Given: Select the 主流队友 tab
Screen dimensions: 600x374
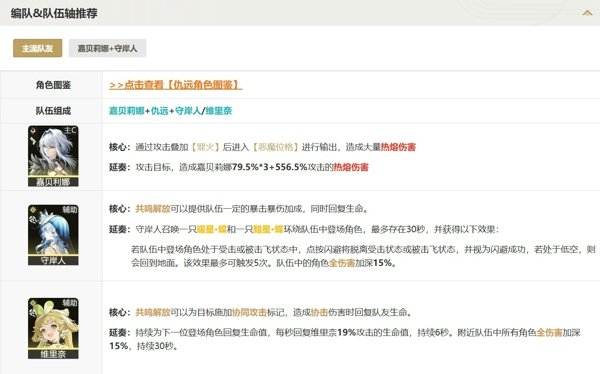Looking at the screenshot, I should coord(38,48).
